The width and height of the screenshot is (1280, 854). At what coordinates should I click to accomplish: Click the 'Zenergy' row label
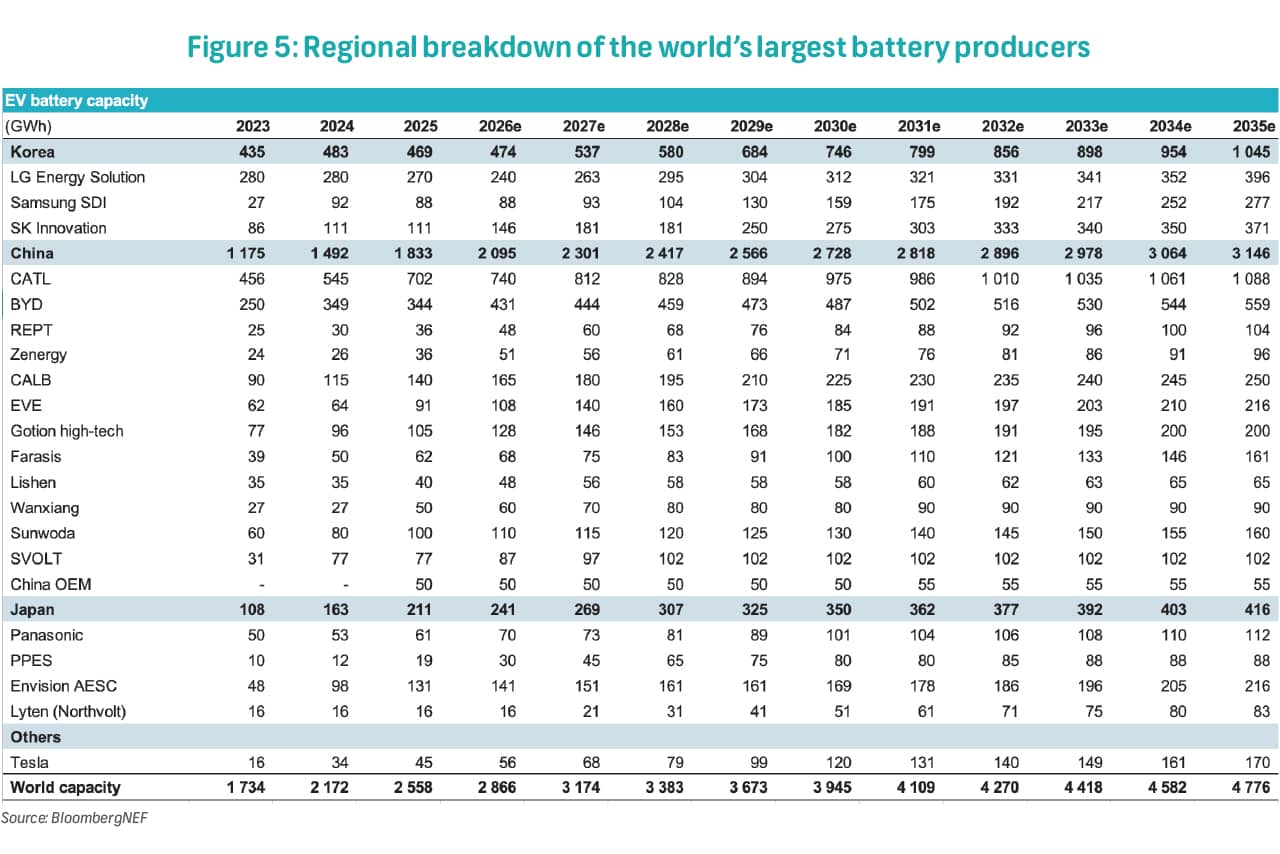pos(39,355)
